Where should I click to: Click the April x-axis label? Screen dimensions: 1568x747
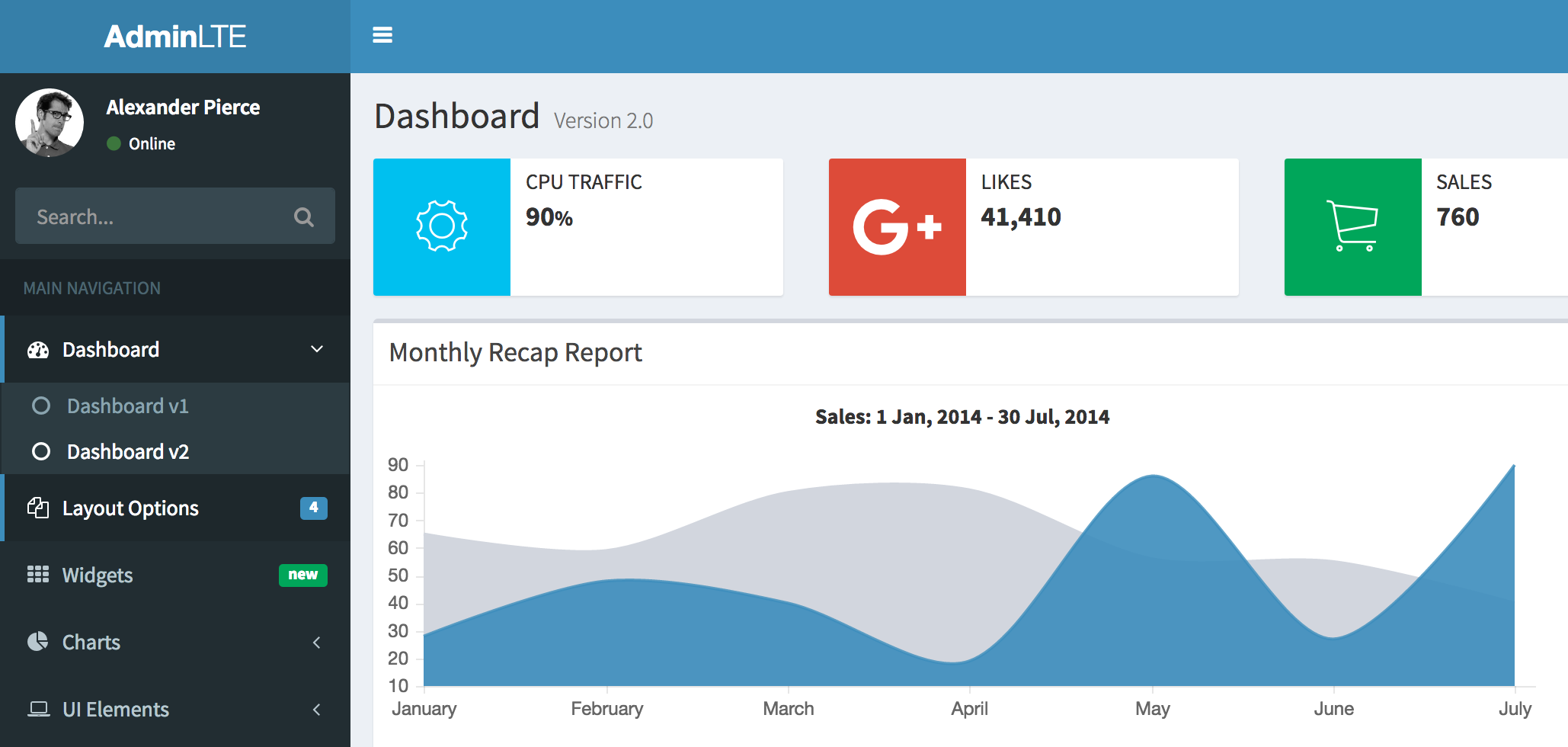point(970,709)
